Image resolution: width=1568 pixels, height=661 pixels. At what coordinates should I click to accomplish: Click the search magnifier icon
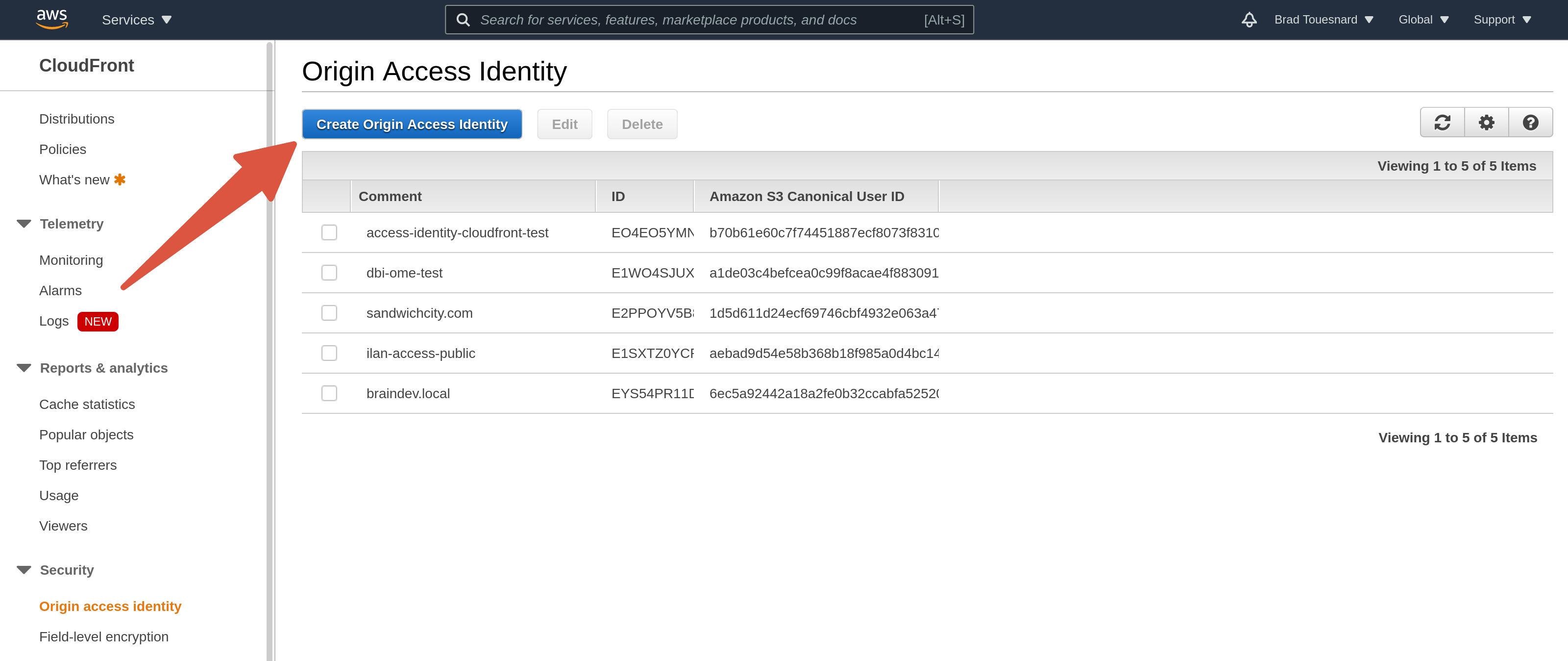(463, 19)
